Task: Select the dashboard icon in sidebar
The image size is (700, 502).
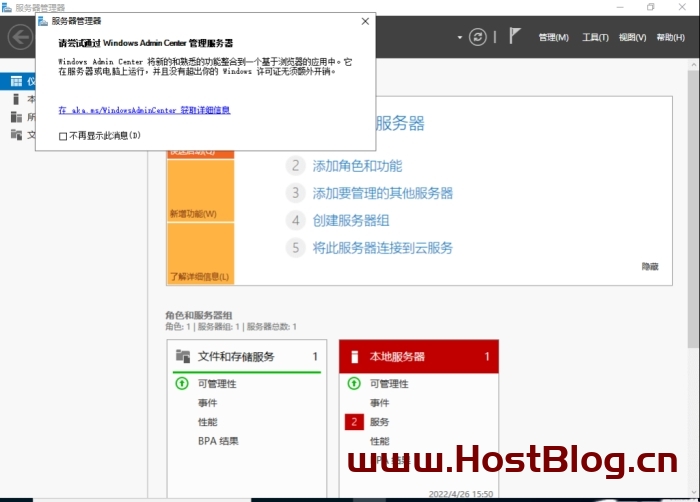Action: coord(16,81)
